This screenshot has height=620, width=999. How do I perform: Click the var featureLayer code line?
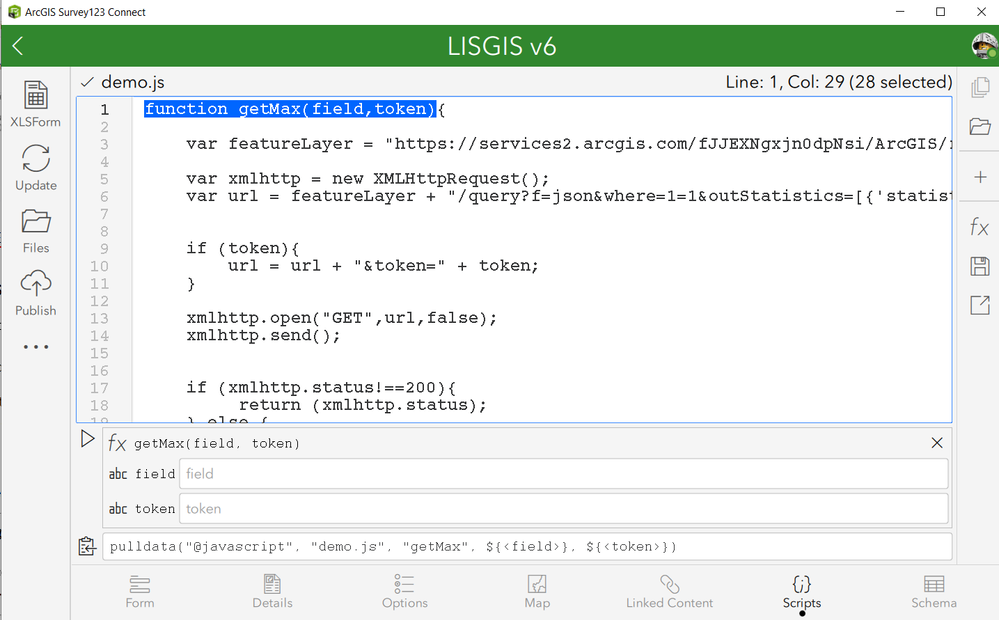(x=568, y=144)
